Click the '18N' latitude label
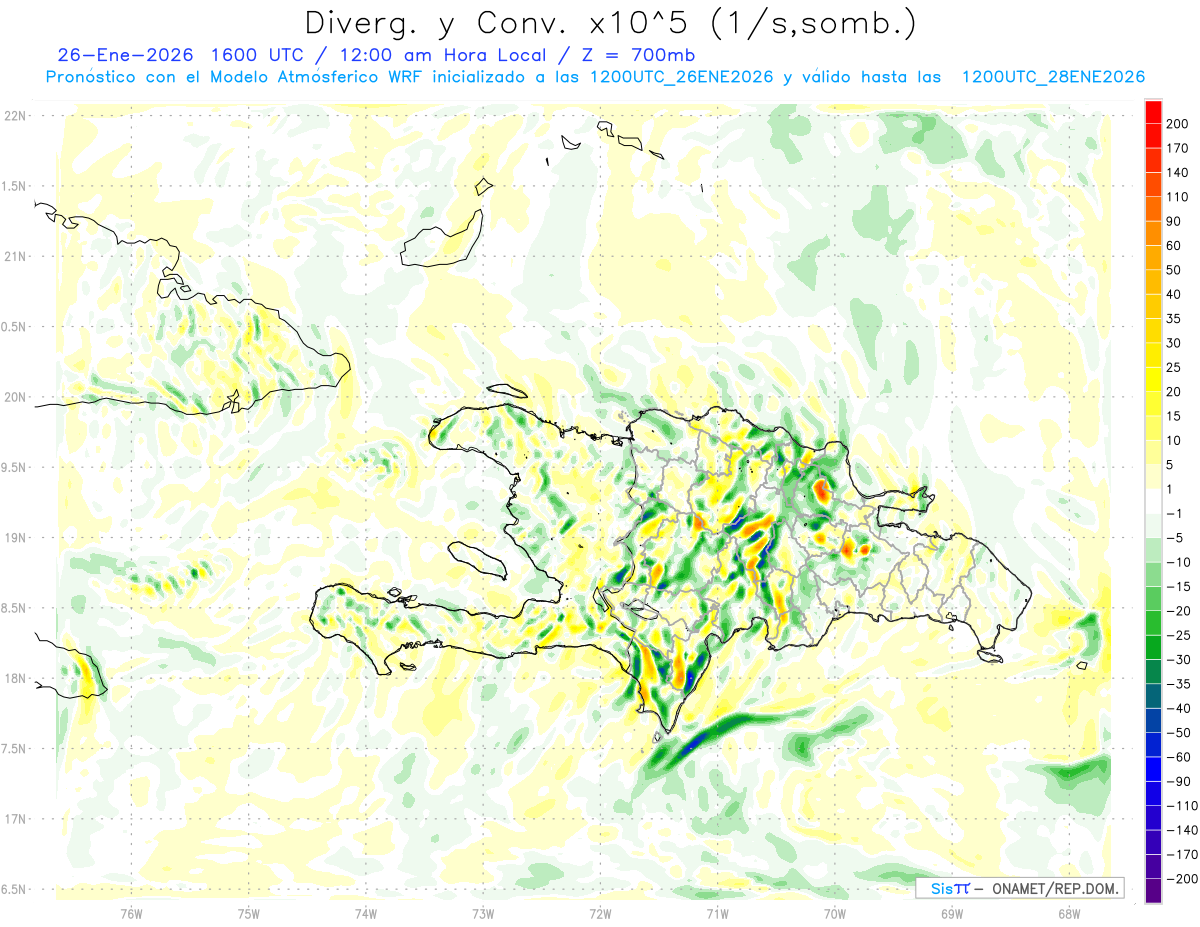 click(14, 678)
